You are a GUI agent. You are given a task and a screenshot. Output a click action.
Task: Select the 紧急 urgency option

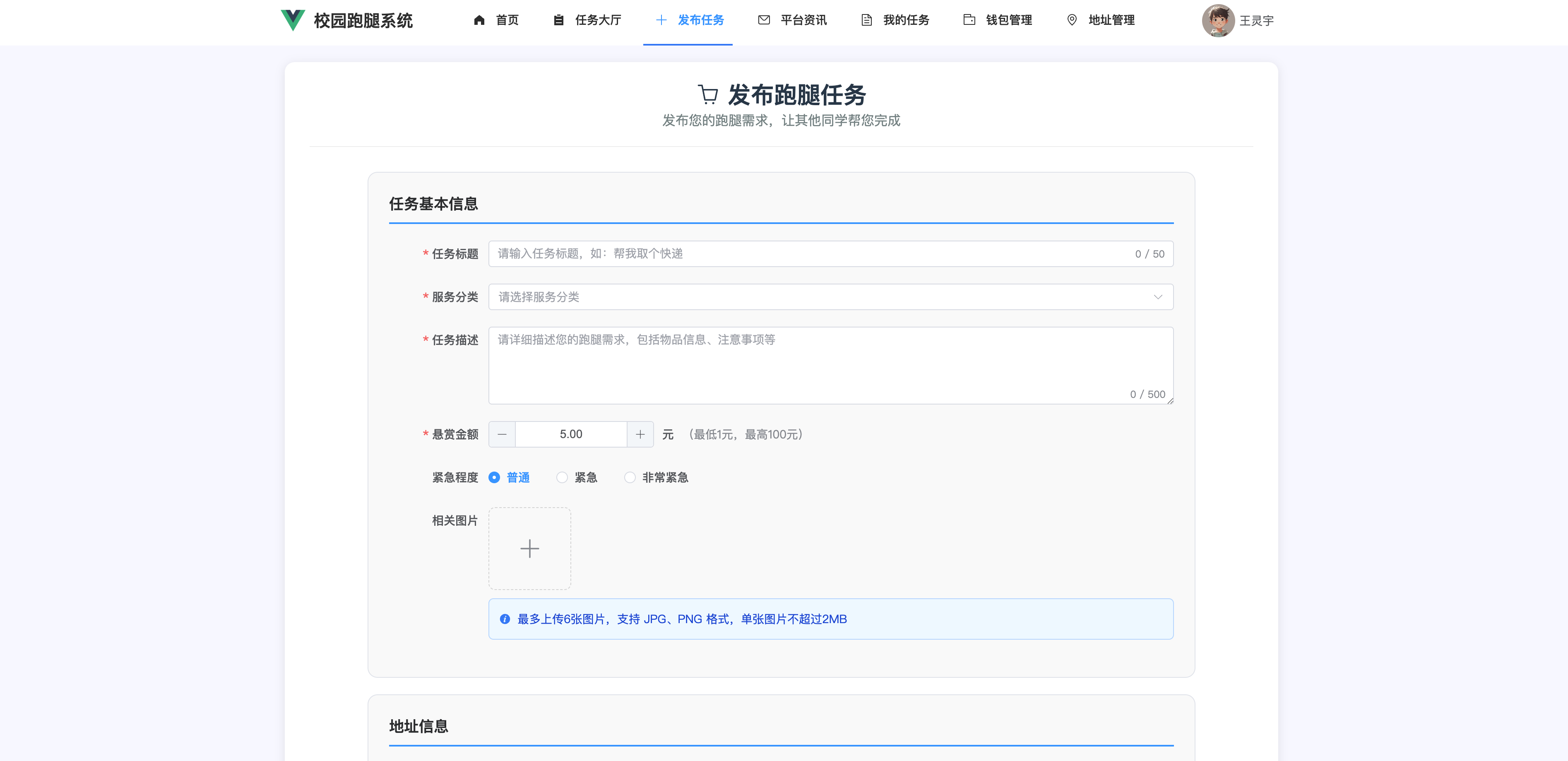(562, 477)
